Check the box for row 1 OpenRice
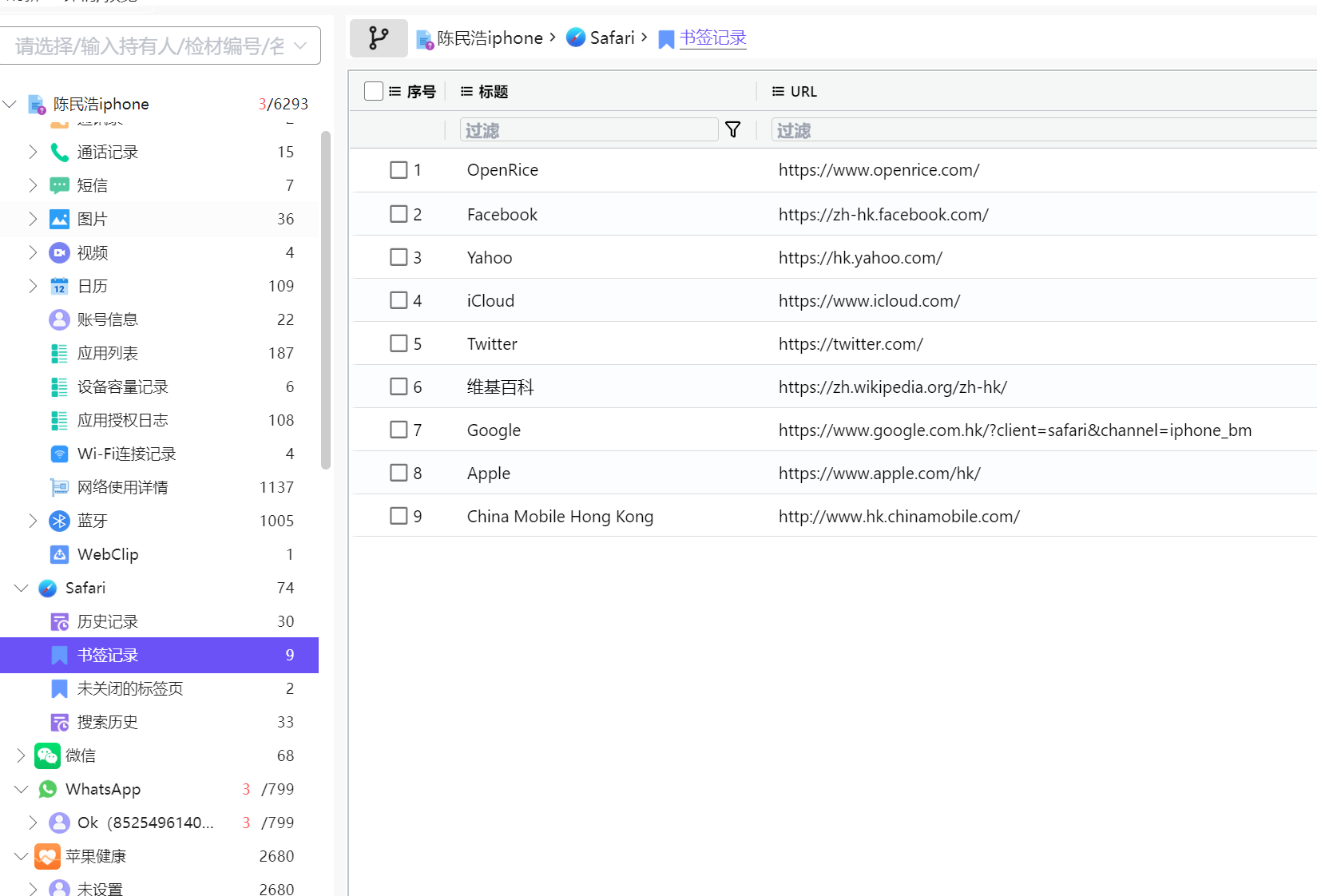 (399, 169)
